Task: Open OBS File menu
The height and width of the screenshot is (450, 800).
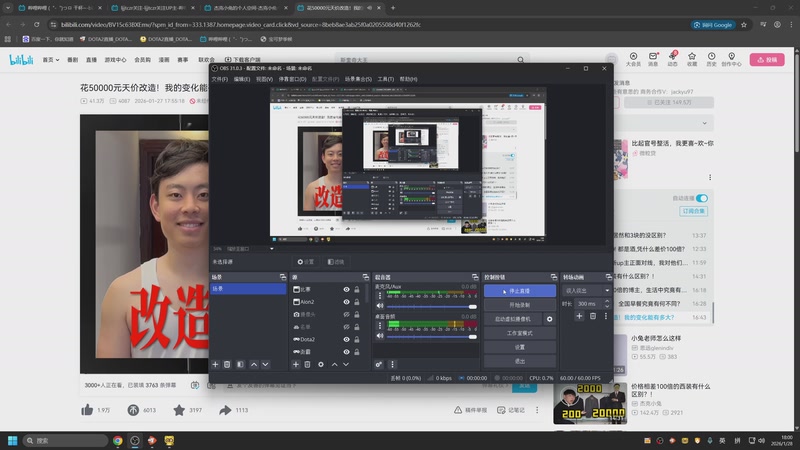Action: tap(220, 79)
